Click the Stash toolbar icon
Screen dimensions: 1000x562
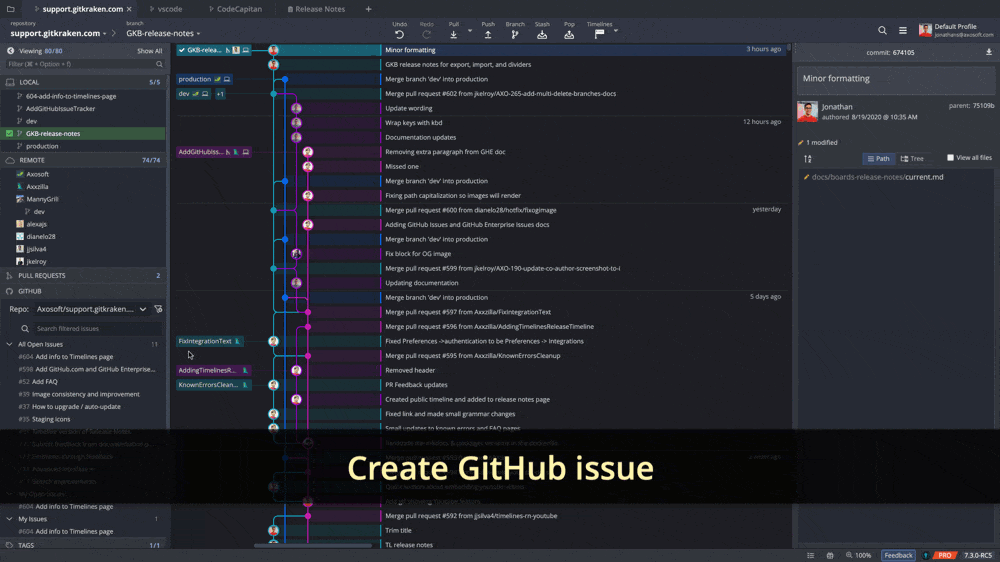point(542,34)
